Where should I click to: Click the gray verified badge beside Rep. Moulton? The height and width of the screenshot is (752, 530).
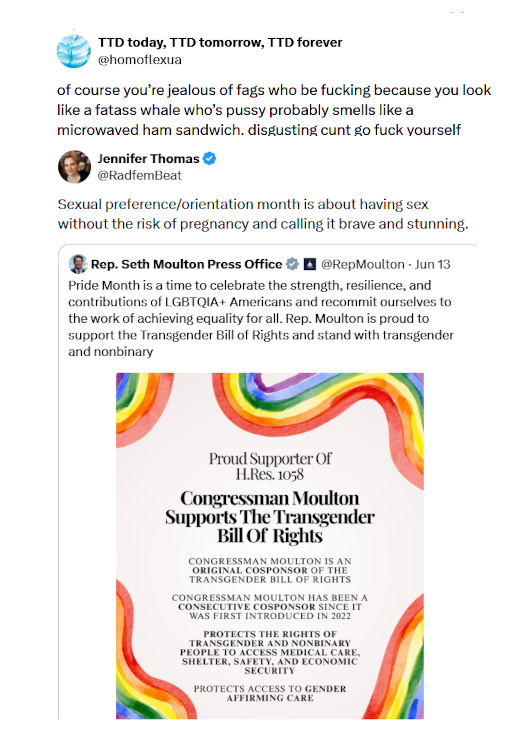coord(292,264)
